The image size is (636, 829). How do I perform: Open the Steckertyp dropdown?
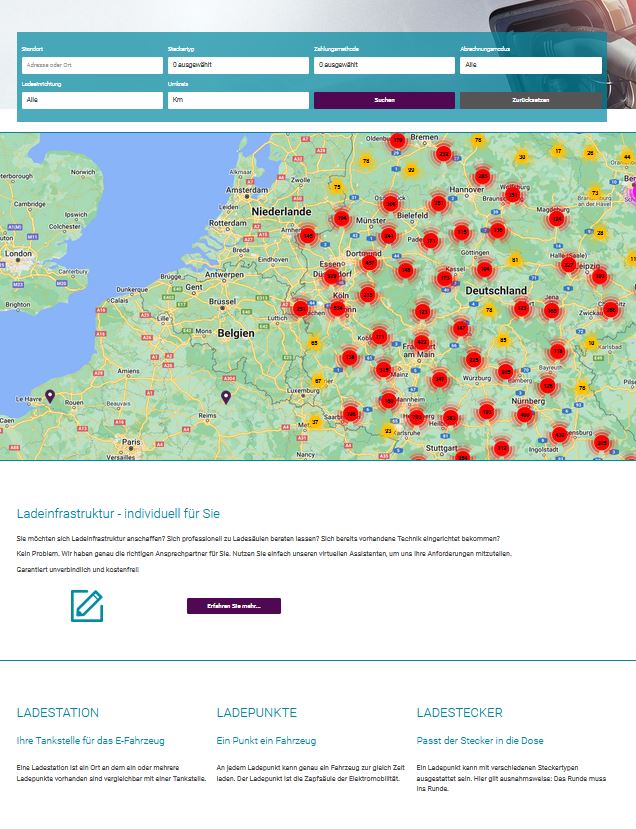238,65
